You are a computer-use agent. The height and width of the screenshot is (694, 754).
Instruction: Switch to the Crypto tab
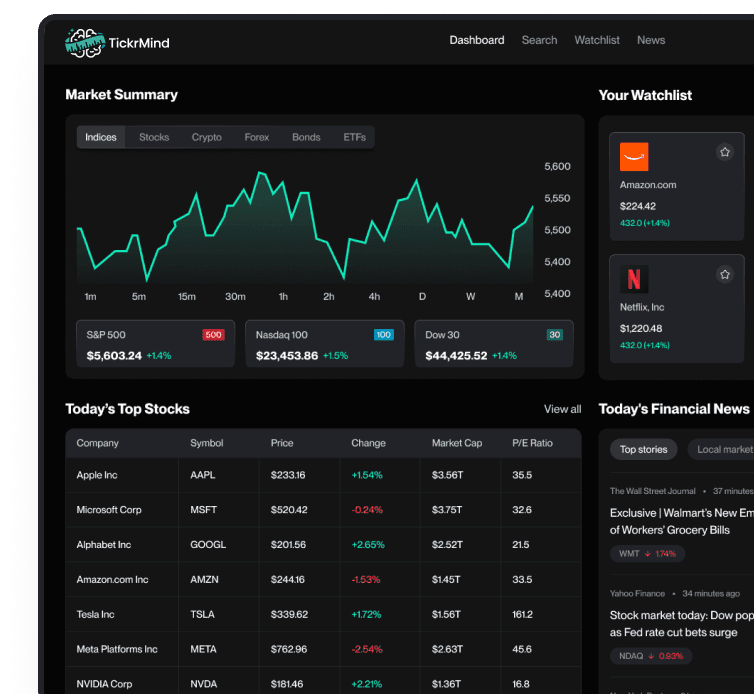click(206, 137)
